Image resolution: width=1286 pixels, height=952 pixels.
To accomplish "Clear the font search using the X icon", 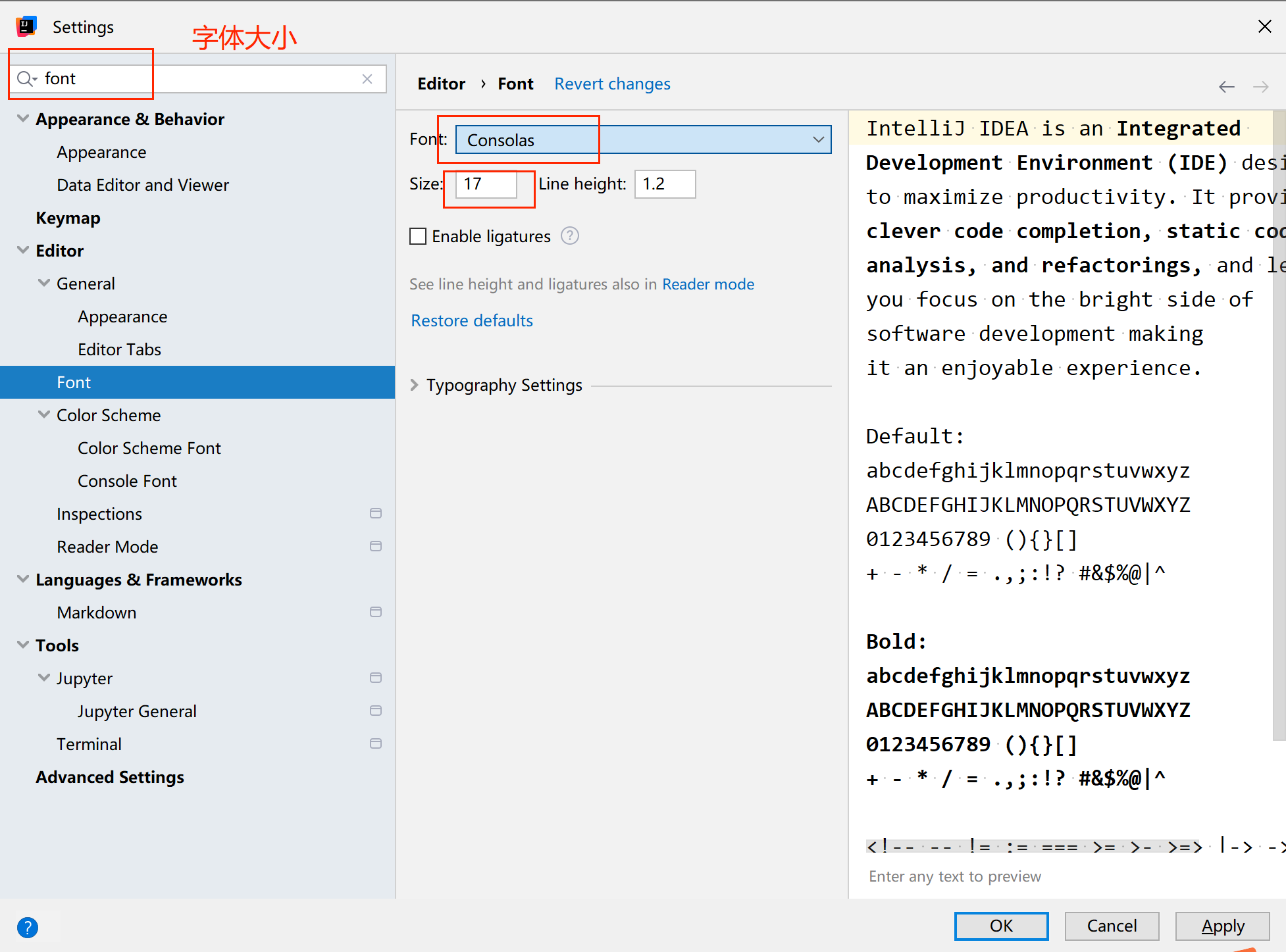I will [367, 78].
